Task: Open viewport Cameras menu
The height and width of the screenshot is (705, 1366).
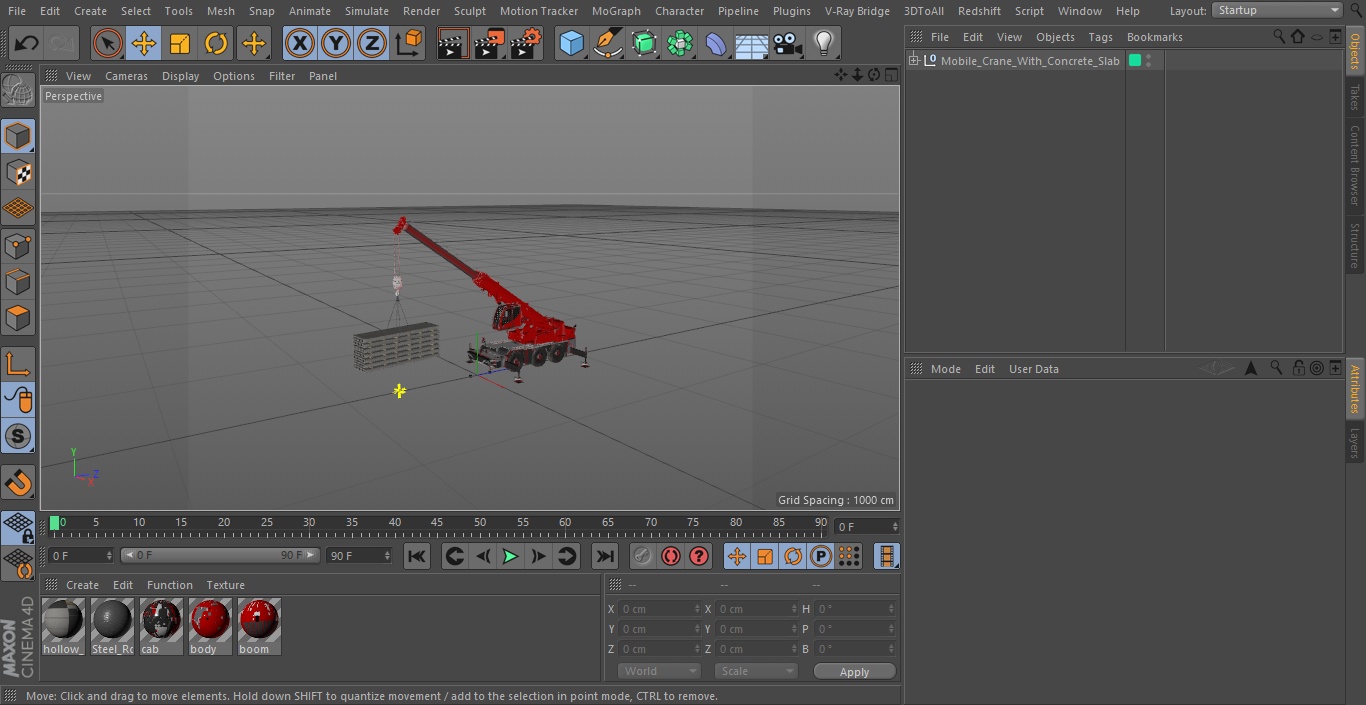Action: pos(126,76)
